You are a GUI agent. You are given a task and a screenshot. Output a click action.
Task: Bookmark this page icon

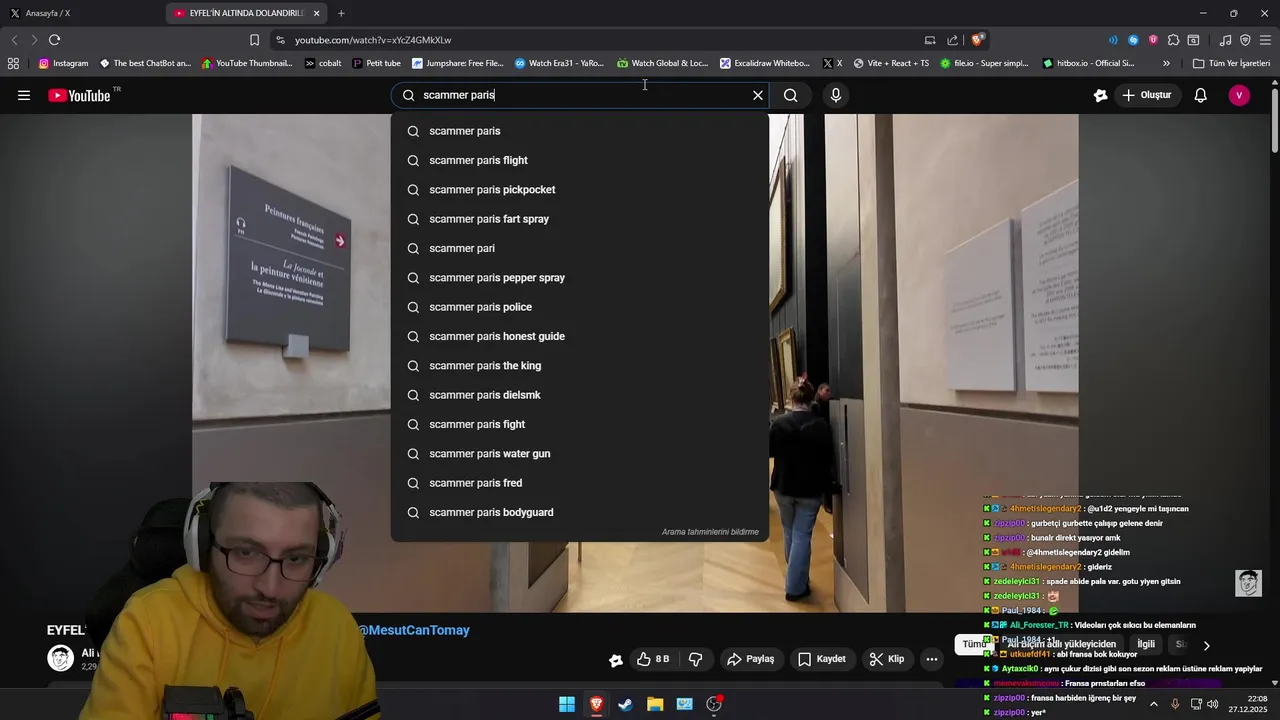[x=254, y=40]
